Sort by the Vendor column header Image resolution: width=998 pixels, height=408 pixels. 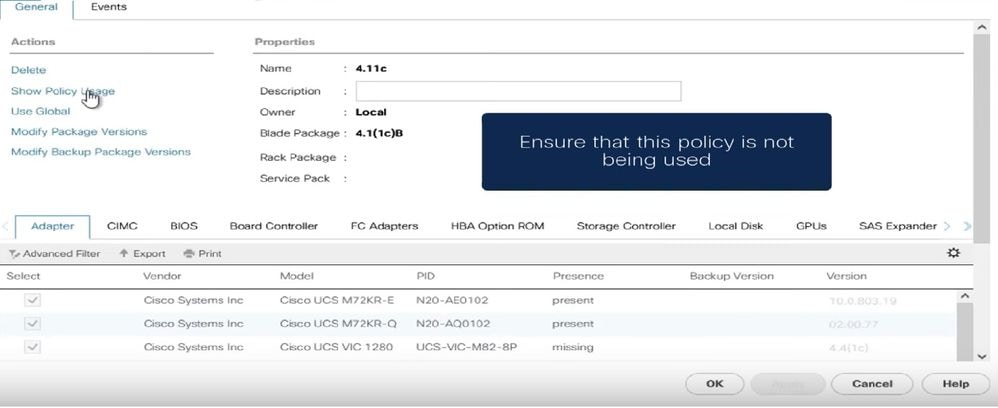pyautogui.click(x=162, y=276)
